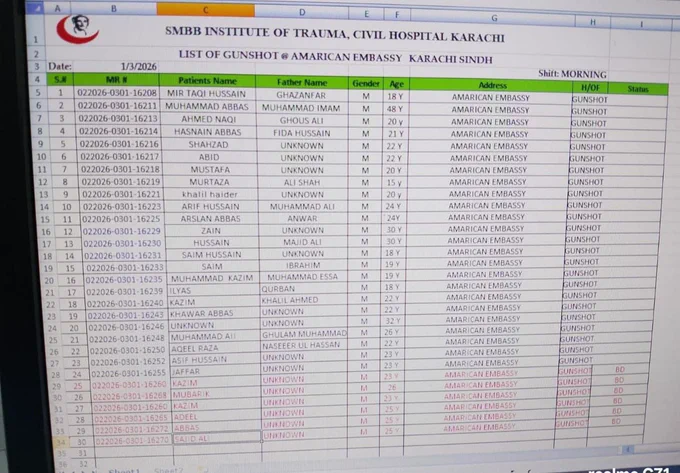Click the hospital crescent logo image
This screenshot has height=473, width=680.
pyautogui.click(x=78, y=29)
